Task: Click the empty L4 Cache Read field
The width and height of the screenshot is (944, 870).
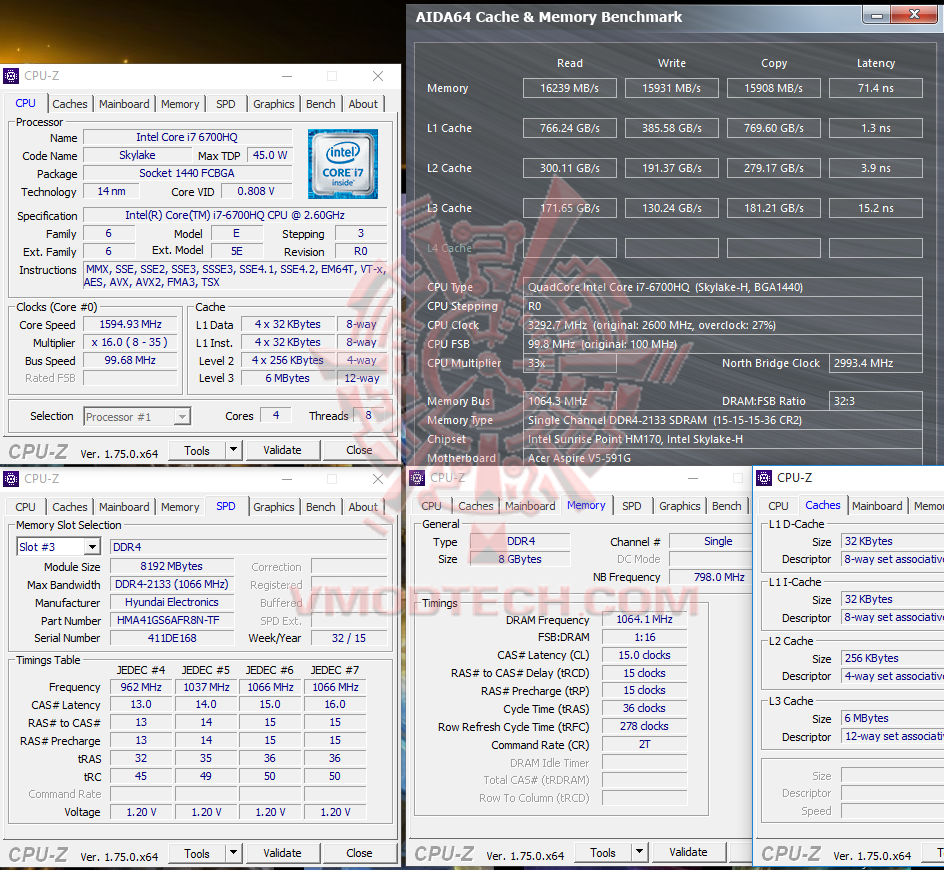Action: point(570,248)
